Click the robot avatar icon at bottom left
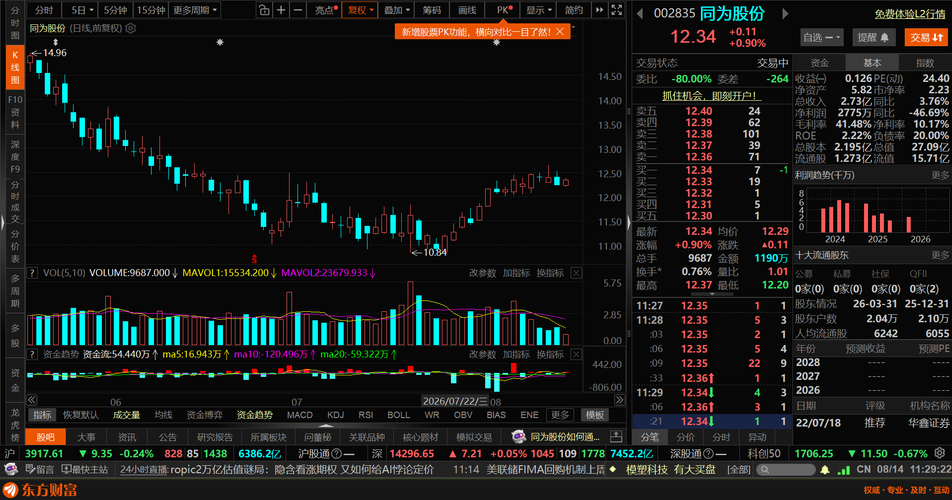952x500 pixels. pyautogui.click(x=10, y=469)
